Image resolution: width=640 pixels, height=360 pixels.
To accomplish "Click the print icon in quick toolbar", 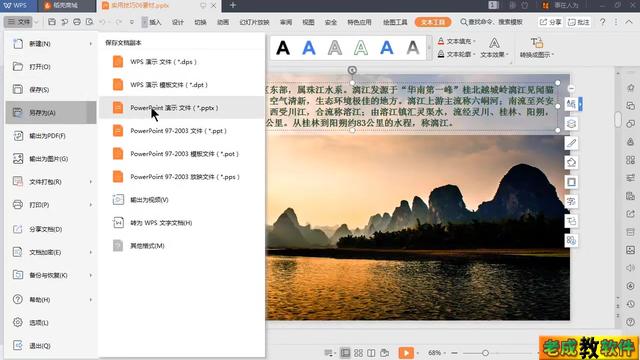I will 77,22.
